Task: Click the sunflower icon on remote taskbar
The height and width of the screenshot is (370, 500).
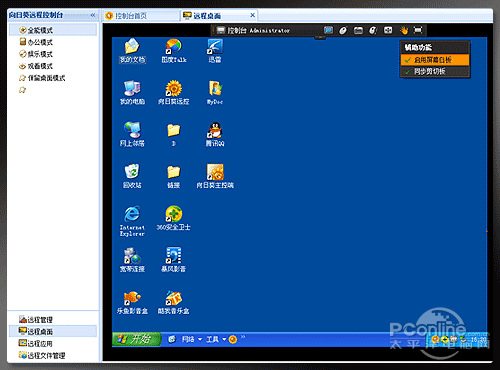Action: click(x=233, y=339)
